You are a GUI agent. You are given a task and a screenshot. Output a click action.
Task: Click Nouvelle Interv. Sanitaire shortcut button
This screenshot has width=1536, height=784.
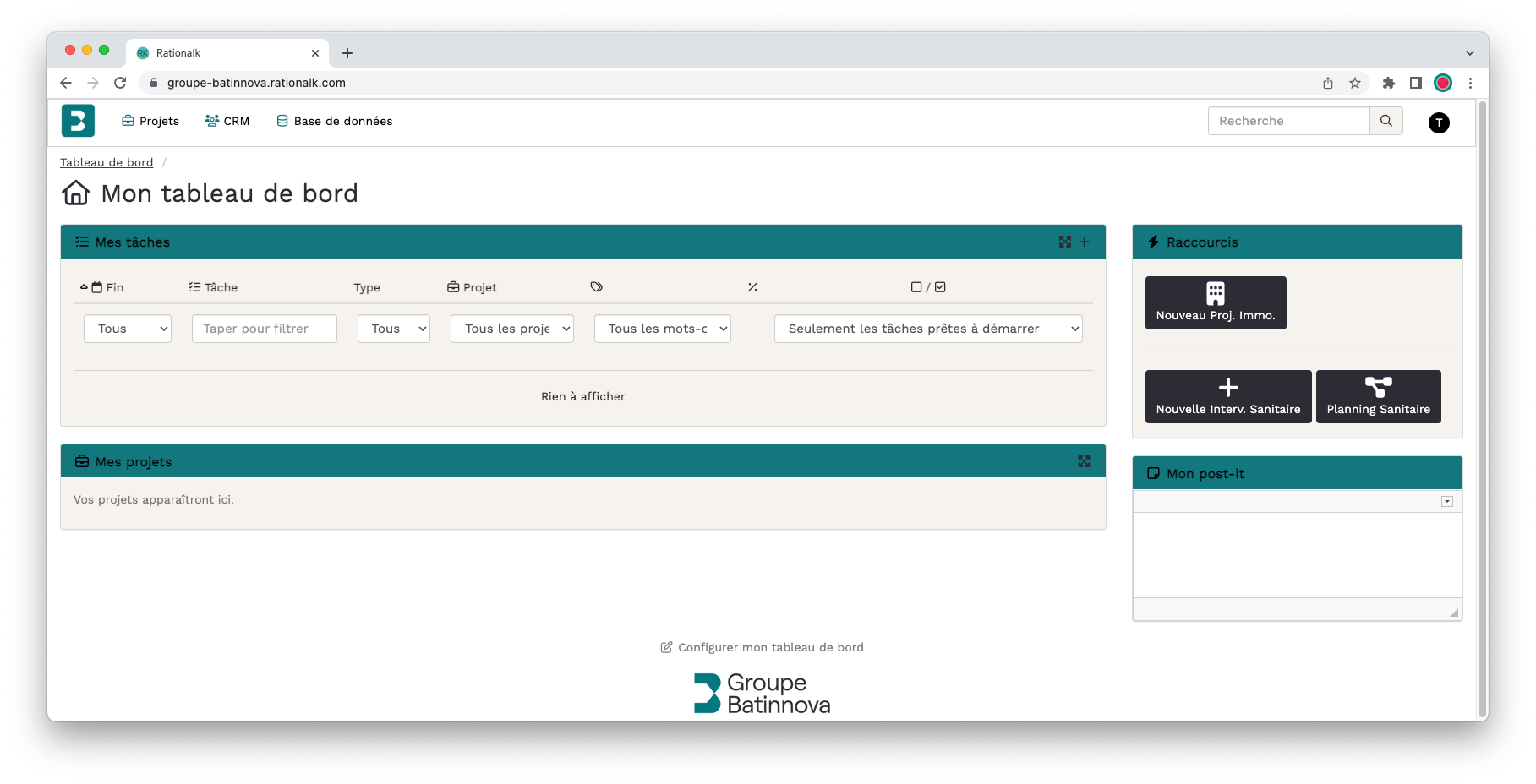tap(1228, 396)
